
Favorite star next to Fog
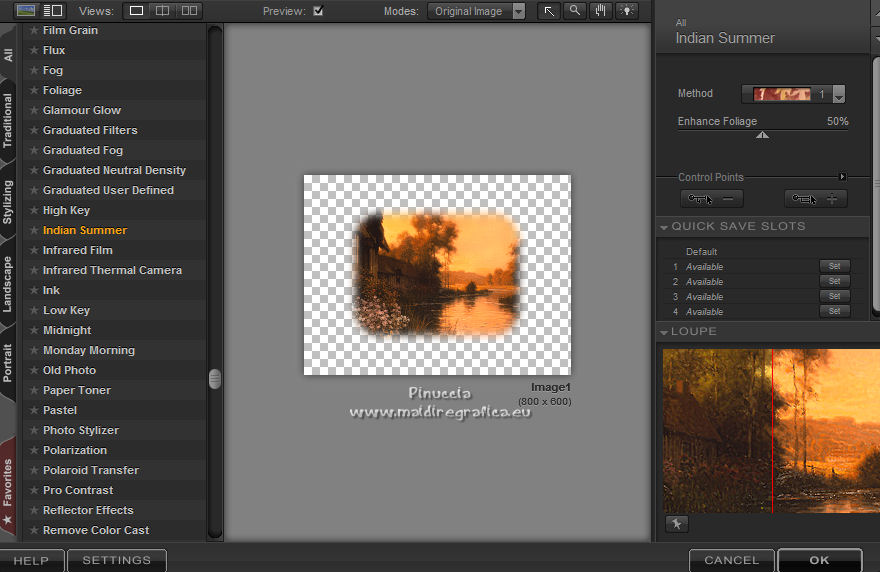tap(34, 70)
